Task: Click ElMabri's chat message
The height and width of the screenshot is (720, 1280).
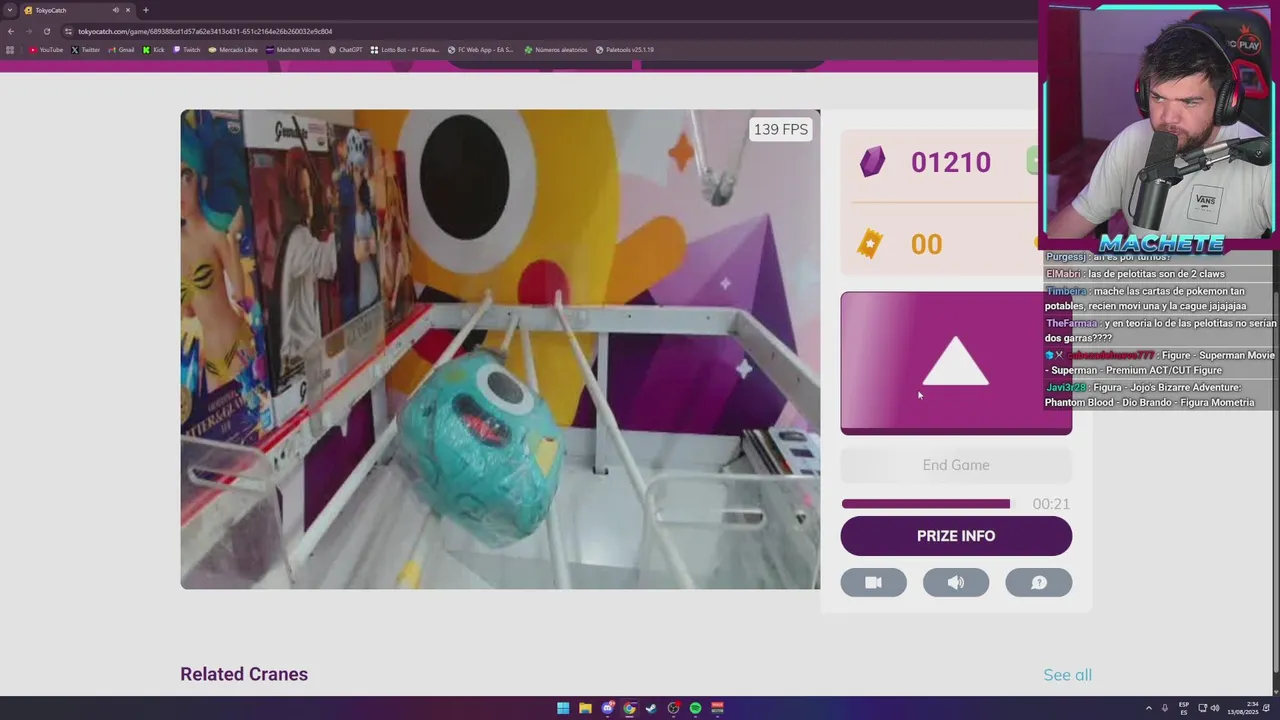Action: (1135, 274)
